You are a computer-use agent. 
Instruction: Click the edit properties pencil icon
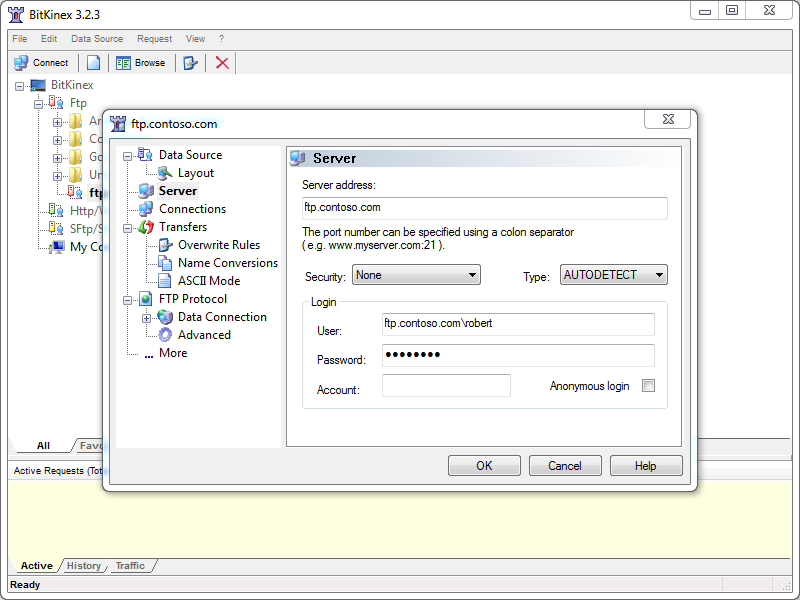(191, 63)
